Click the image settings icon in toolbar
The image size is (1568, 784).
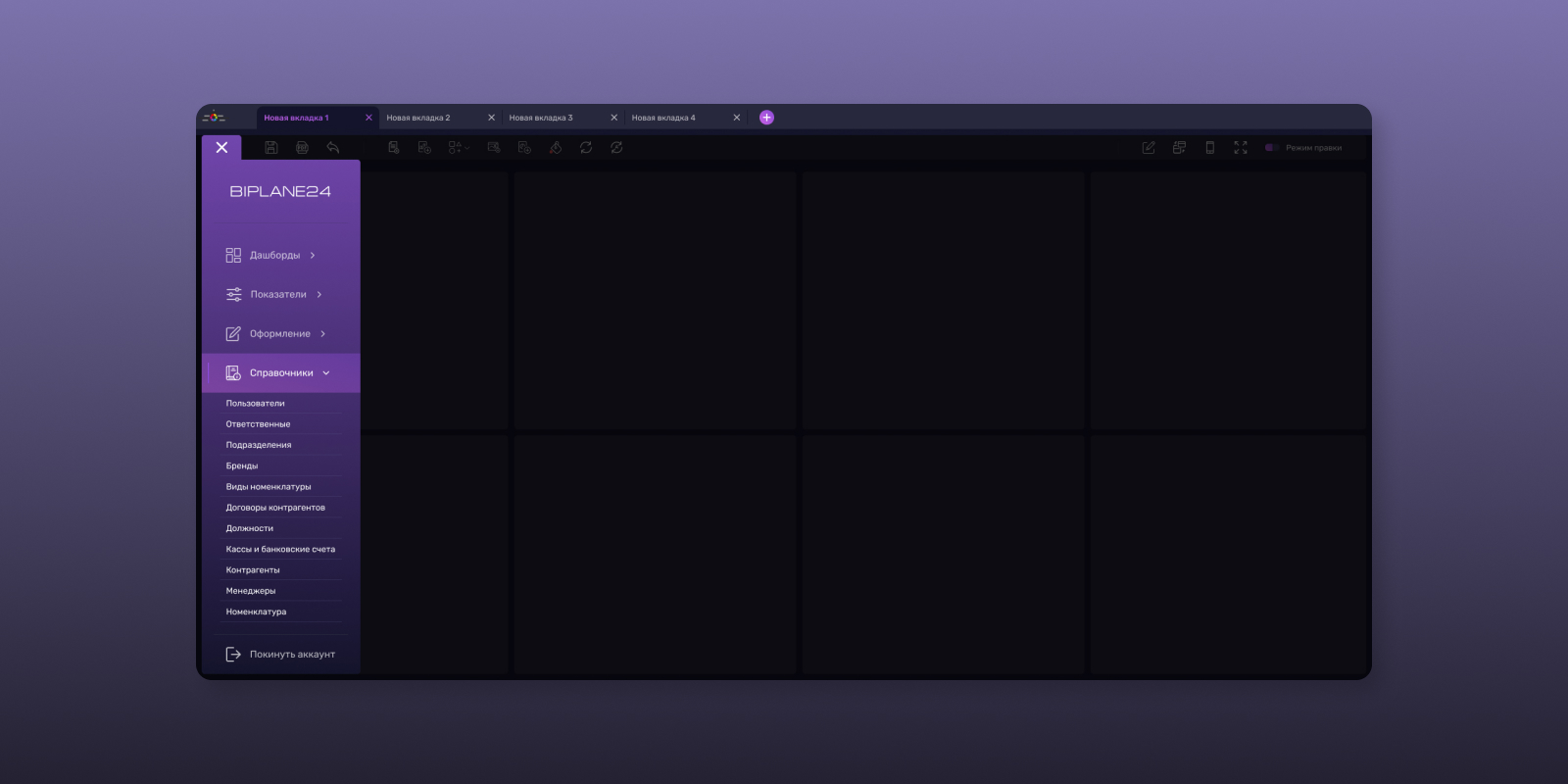point(494,147)
